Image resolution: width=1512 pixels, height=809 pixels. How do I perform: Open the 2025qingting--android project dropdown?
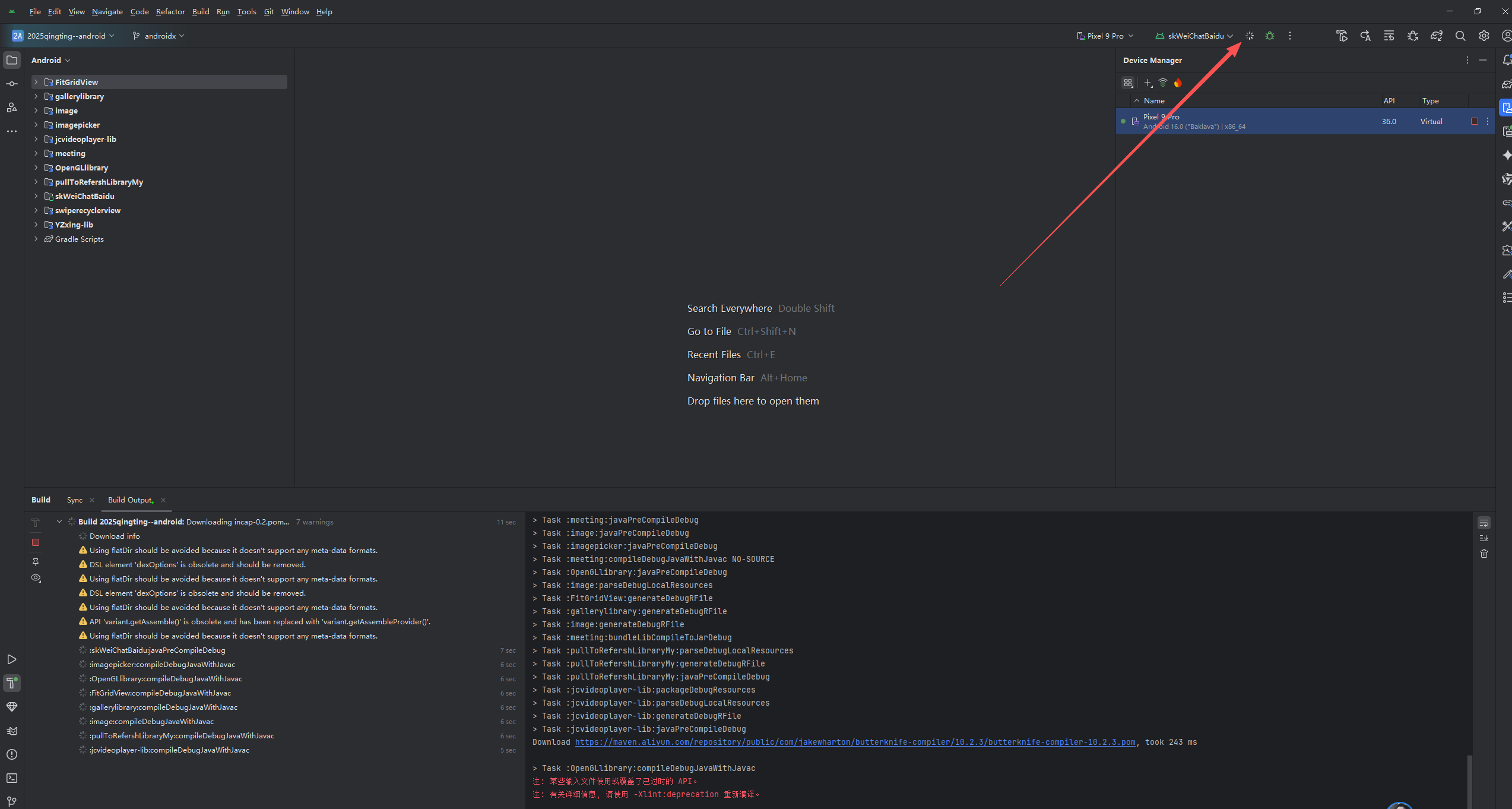coord(64,36)
